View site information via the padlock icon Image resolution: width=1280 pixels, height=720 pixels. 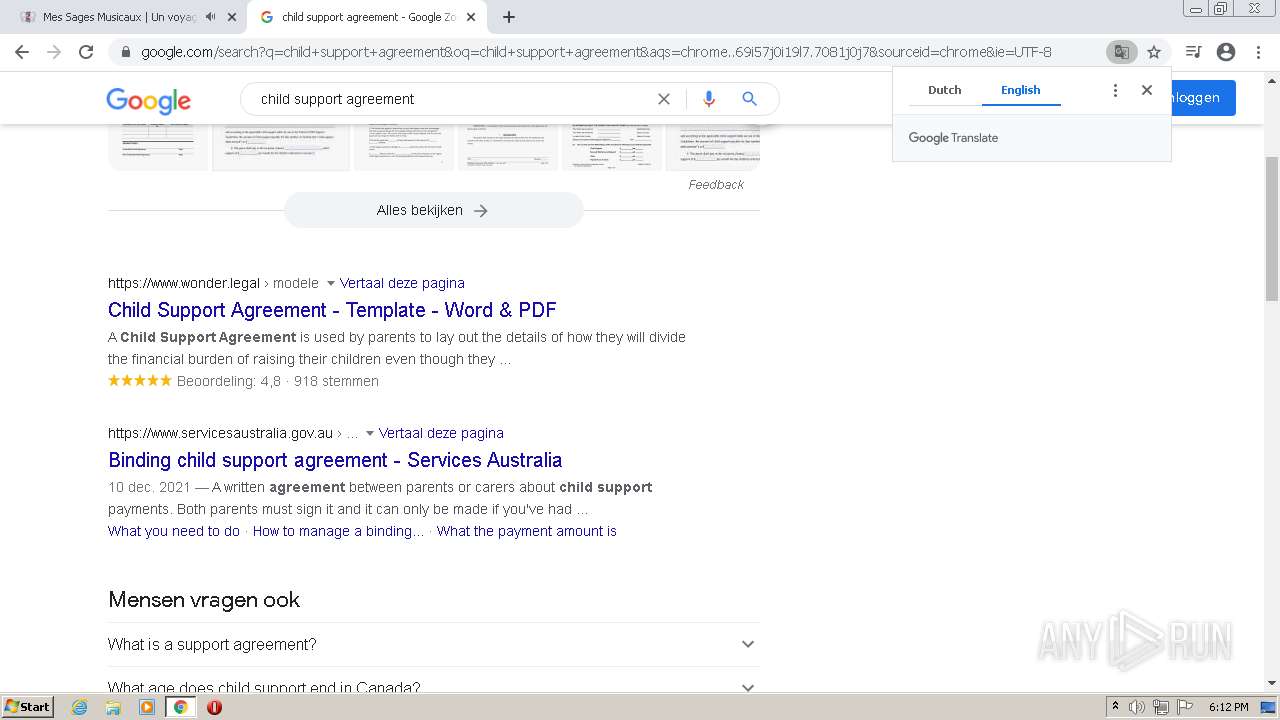click(x=125, y=52)
